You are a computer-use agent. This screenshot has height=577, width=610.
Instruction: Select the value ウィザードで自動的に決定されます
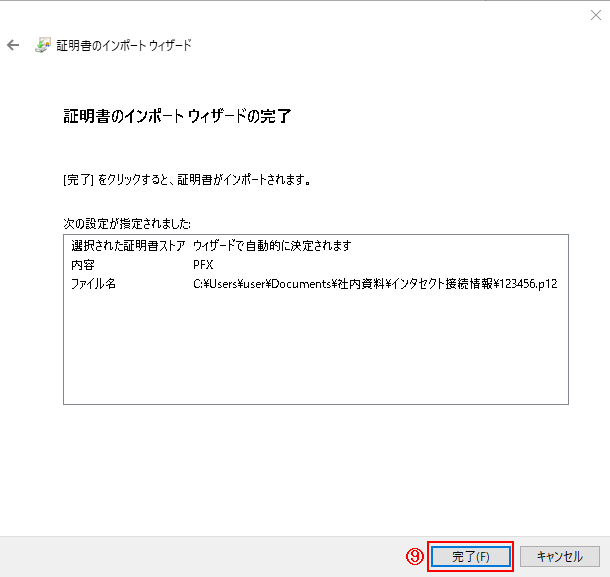[272, 246]
